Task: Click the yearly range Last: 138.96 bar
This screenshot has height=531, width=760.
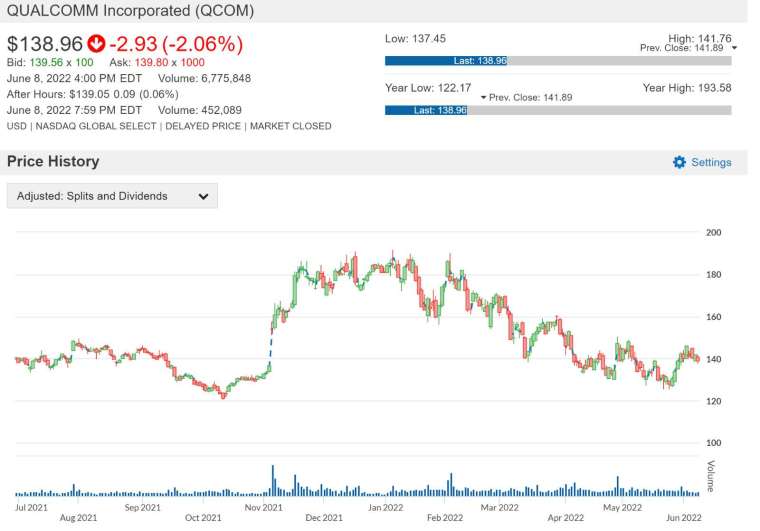Action: coord(426,110)
